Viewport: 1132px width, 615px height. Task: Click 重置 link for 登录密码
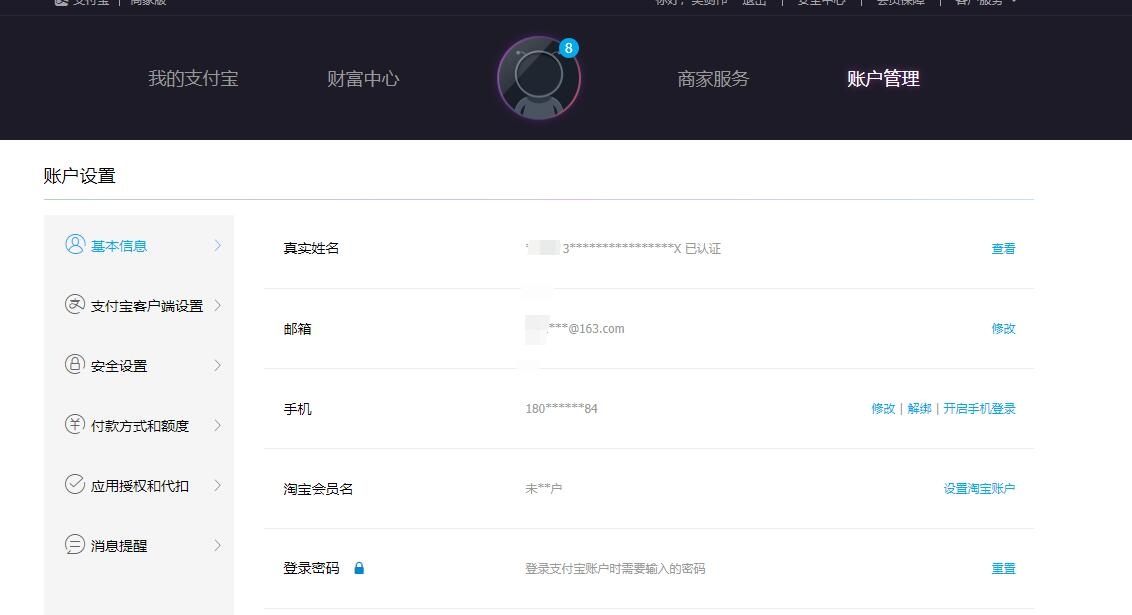point(1003,569)
